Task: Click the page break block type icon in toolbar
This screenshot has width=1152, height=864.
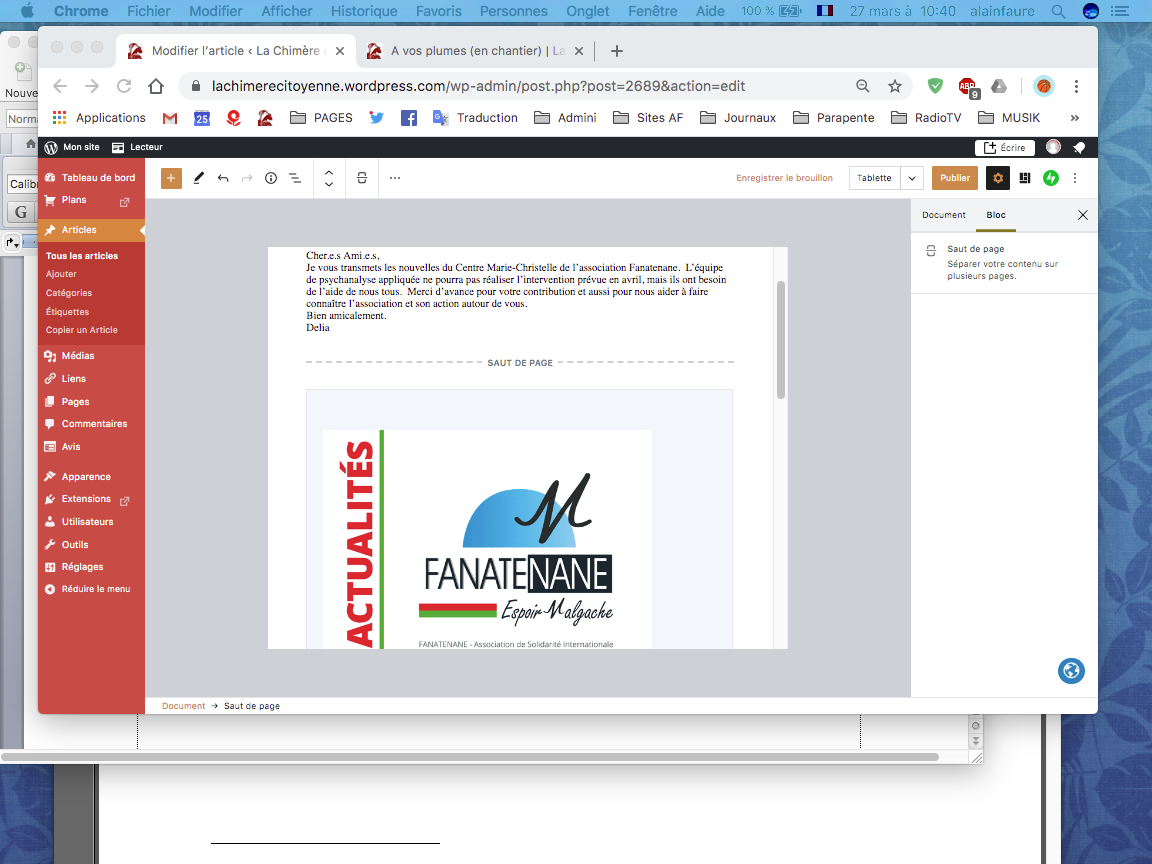Action: (362, 178)
